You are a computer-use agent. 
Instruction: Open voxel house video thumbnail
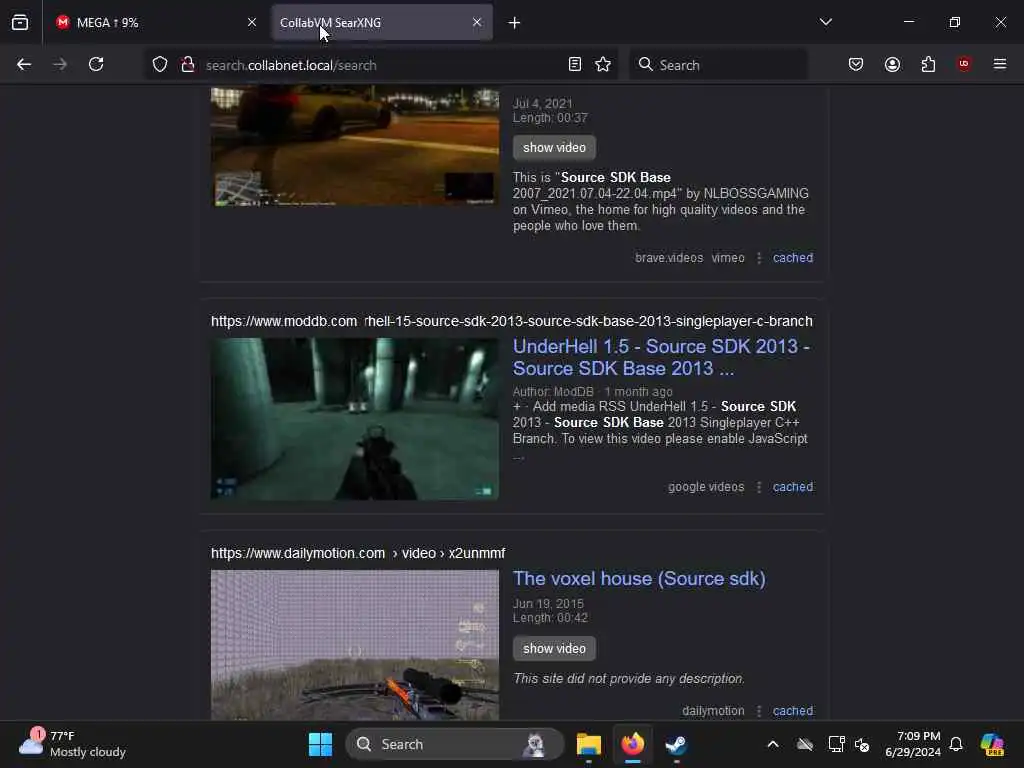355,645
